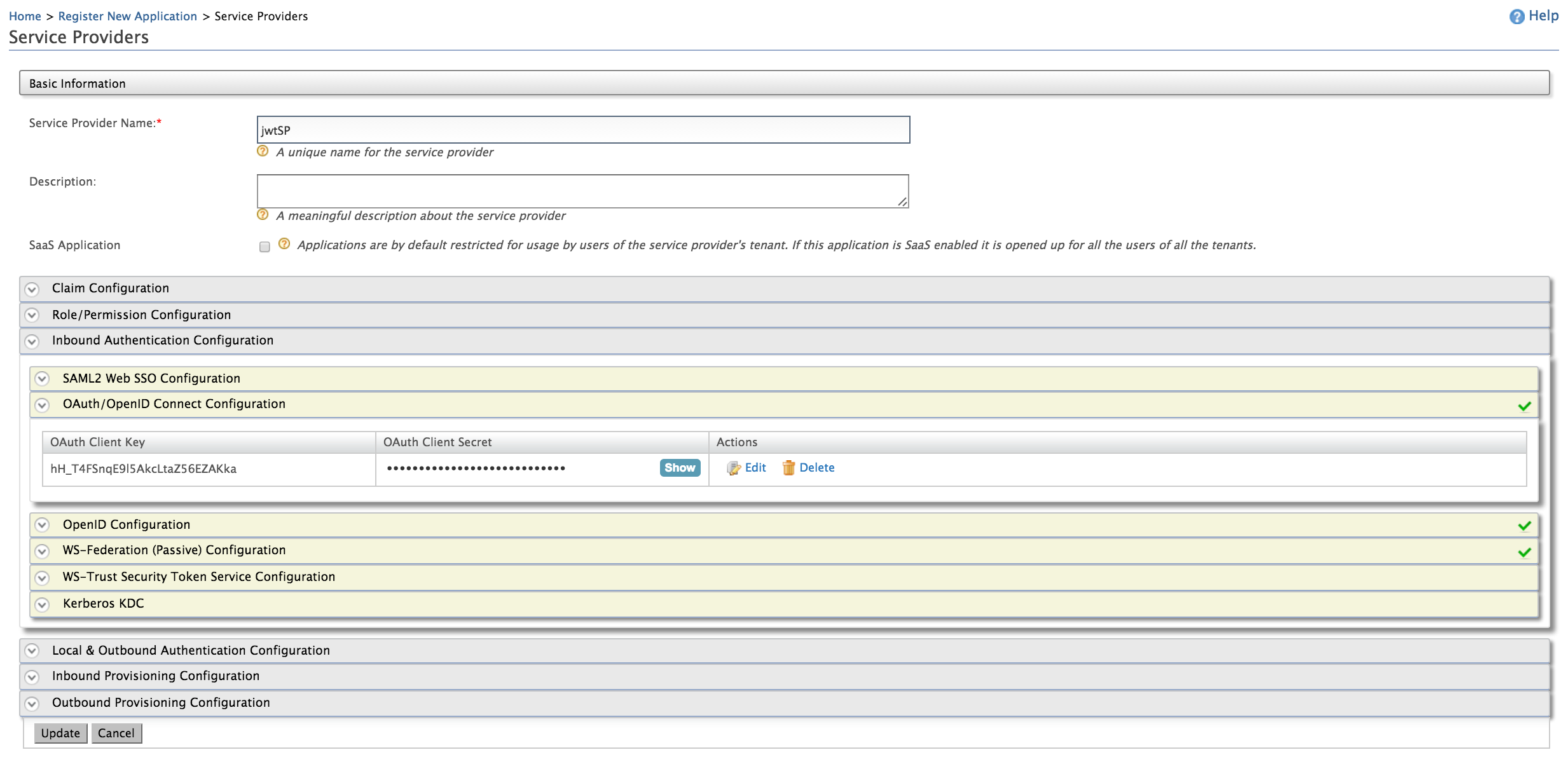1568x764 pixels.
Task: Click help icon next to SaaS Application checkbox
Action: (284, 244)
